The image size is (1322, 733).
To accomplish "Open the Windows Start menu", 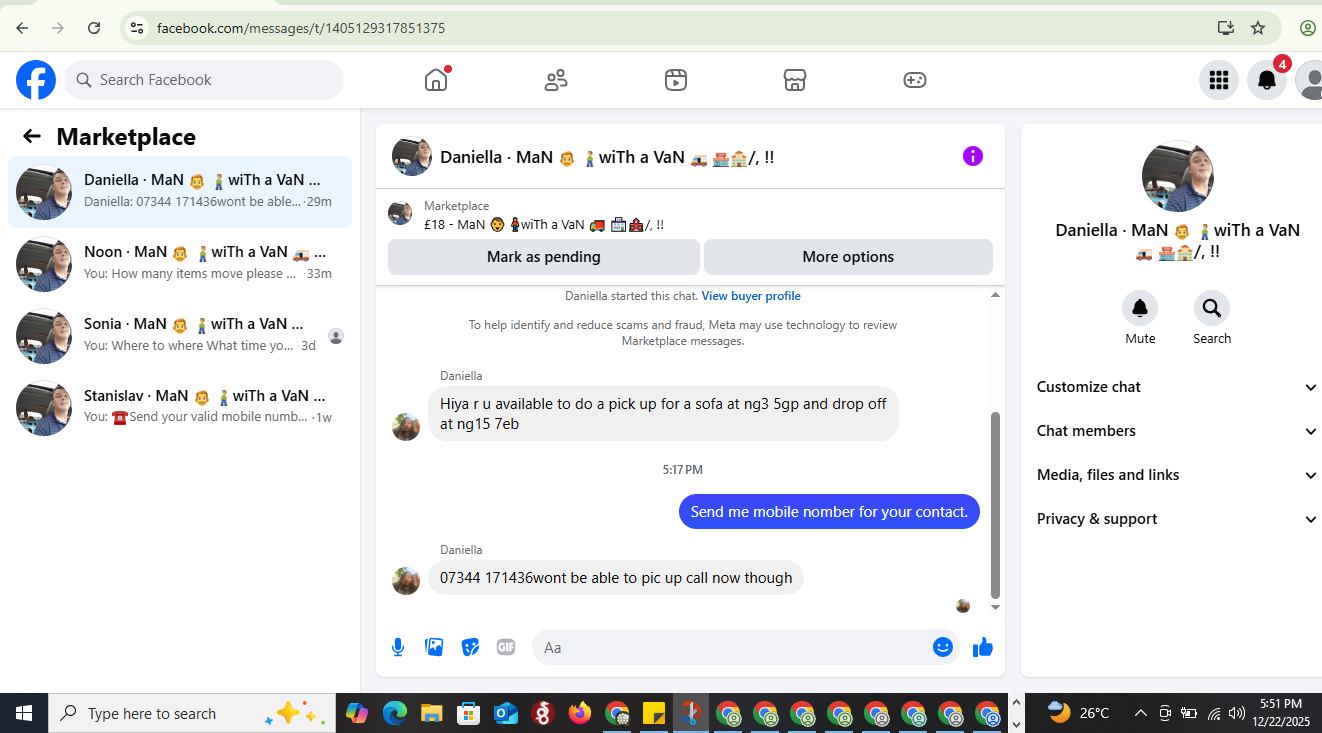I will click(x=24, y=713).
